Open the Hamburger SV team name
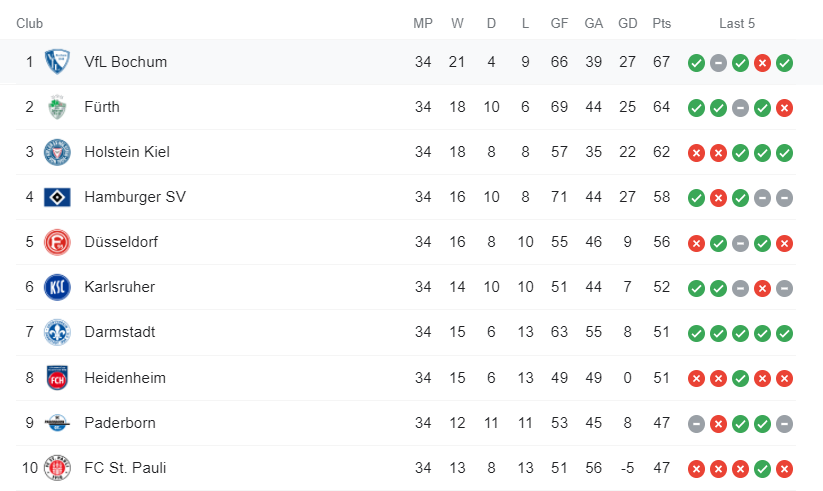 coord(135,197)
